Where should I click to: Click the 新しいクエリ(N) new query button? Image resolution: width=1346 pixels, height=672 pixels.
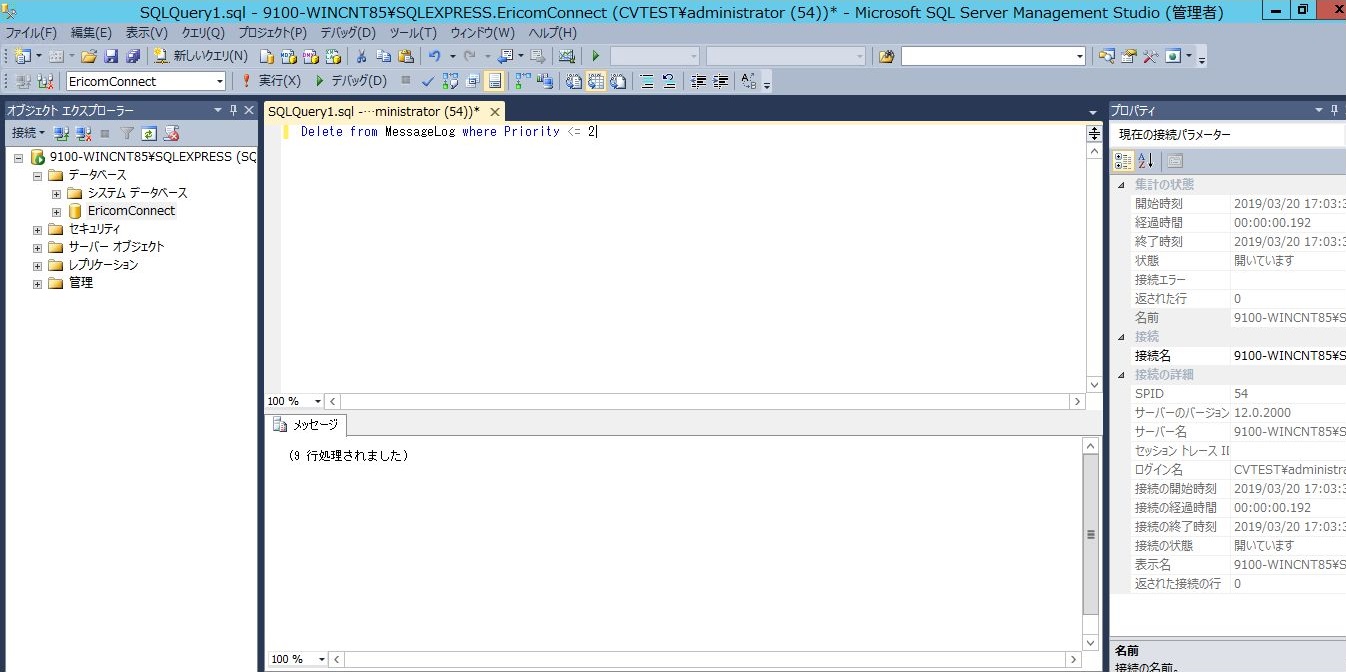pyautogui.click(x=200, y=56)
